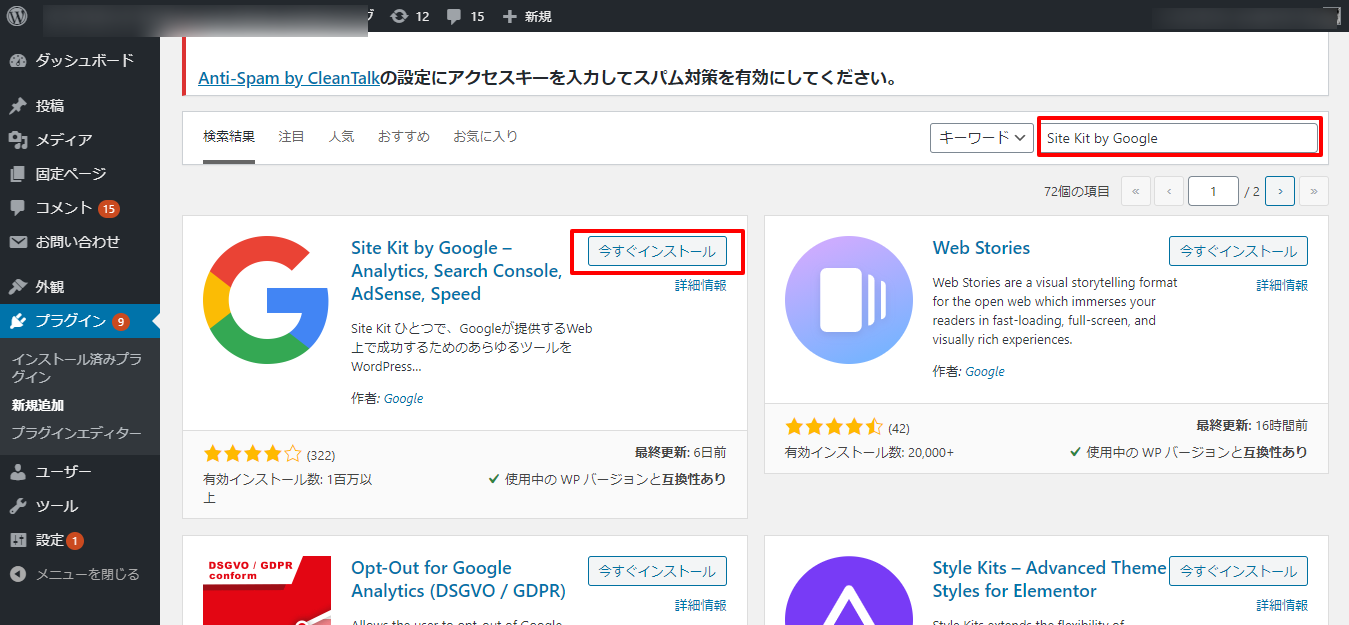Click the 72個の項目 count text
This screenshot has height=625, width=1349.
[x=1076, y=191]
